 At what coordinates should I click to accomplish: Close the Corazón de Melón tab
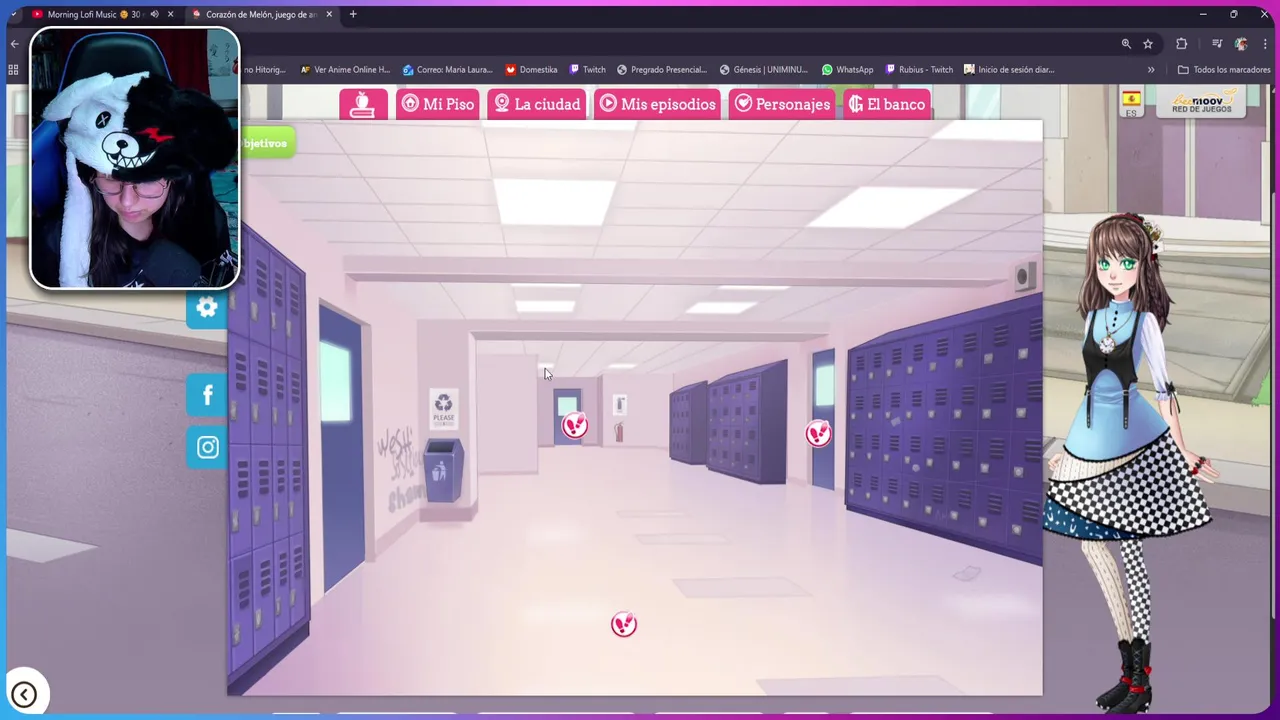pos(329,14)
